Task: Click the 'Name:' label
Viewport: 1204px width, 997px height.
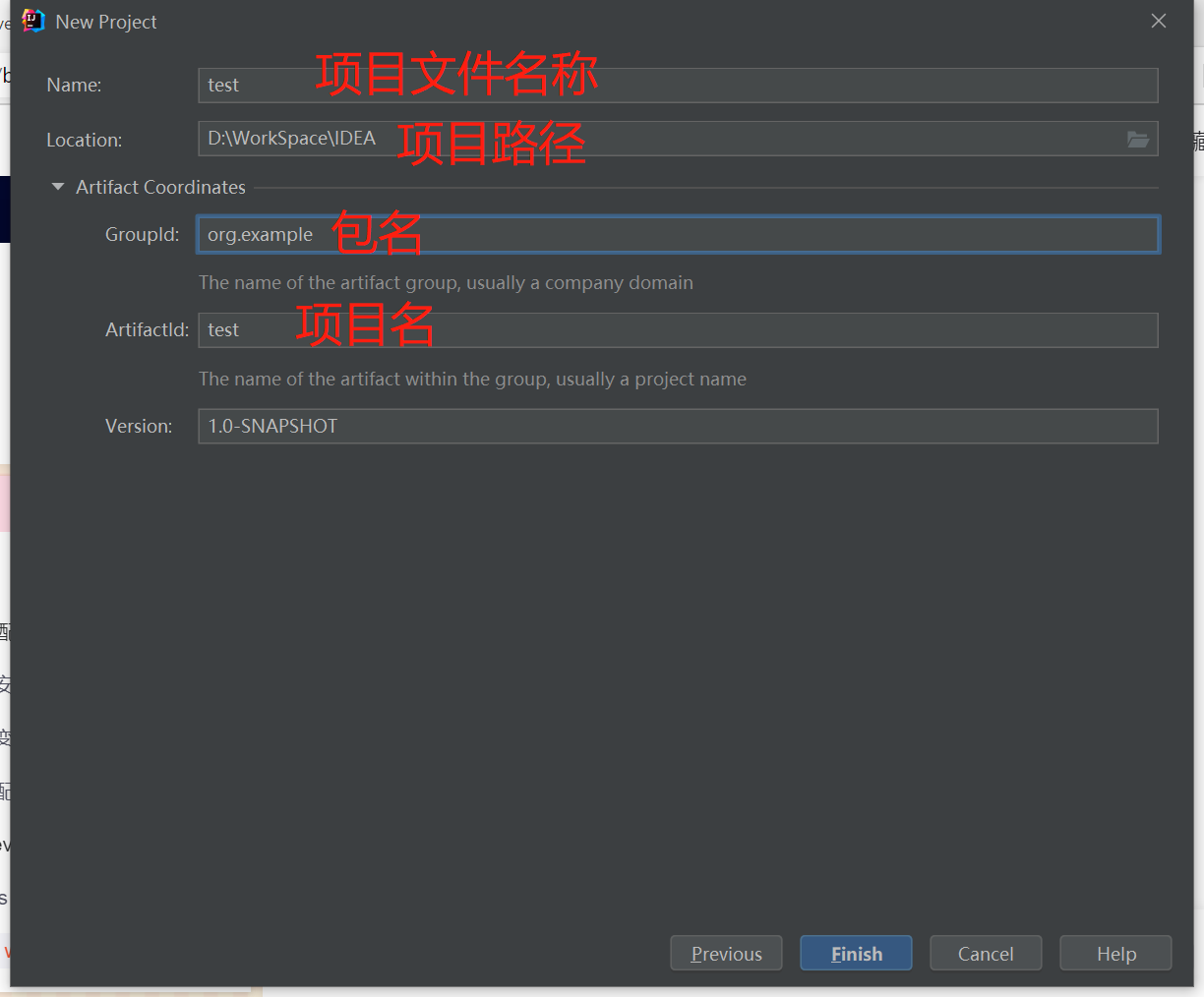Action: click(x=74, y=86)
